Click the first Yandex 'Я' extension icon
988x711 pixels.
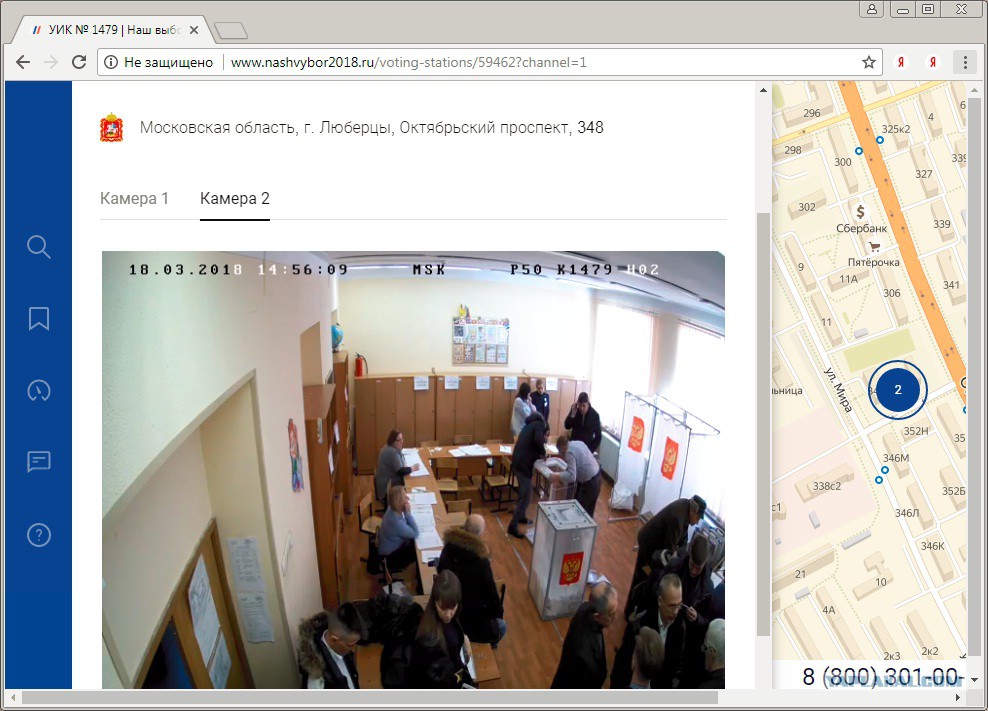tap(901, 62)
